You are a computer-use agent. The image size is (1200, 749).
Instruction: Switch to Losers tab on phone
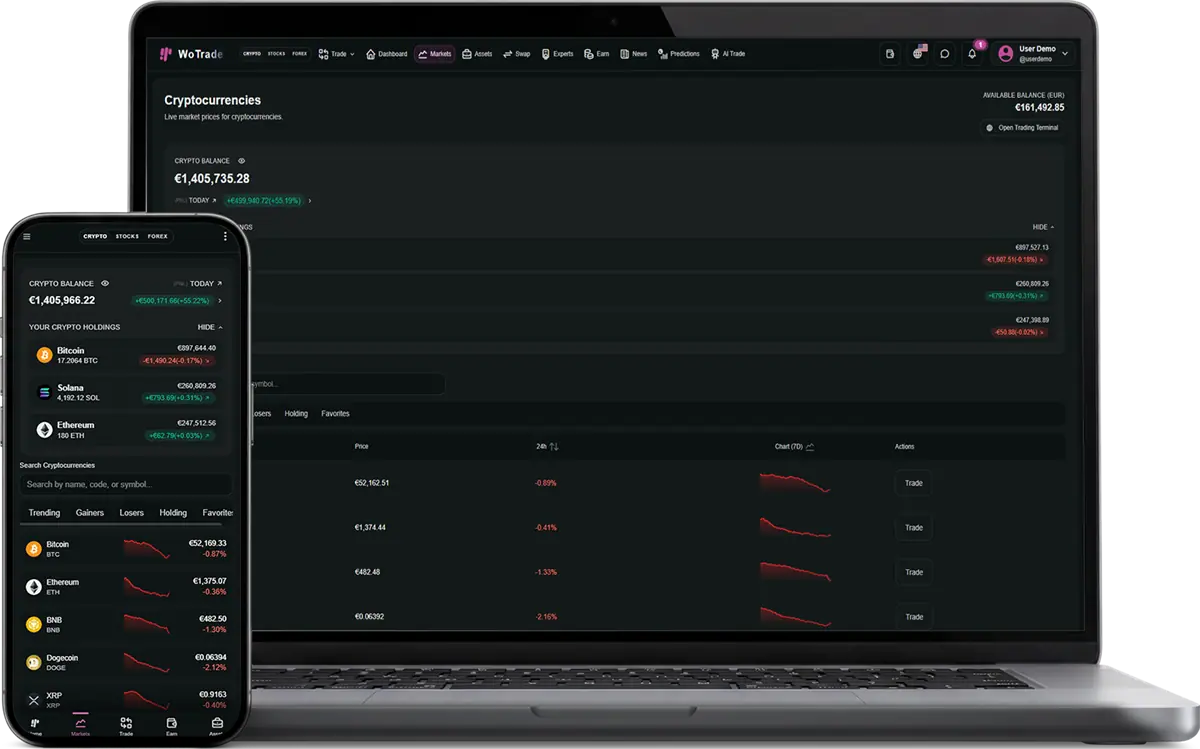point(131,513)
